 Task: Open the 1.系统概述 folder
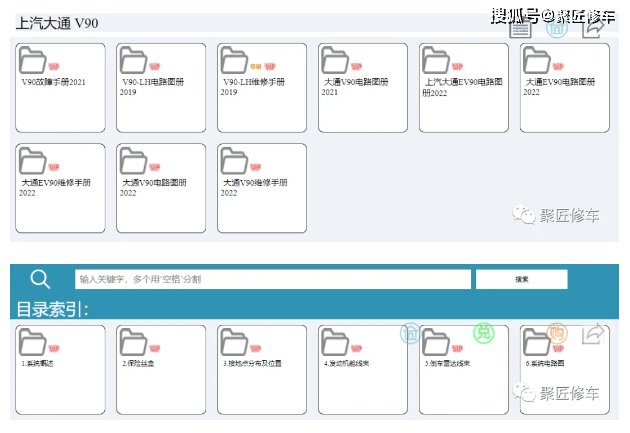click(60, 370)
